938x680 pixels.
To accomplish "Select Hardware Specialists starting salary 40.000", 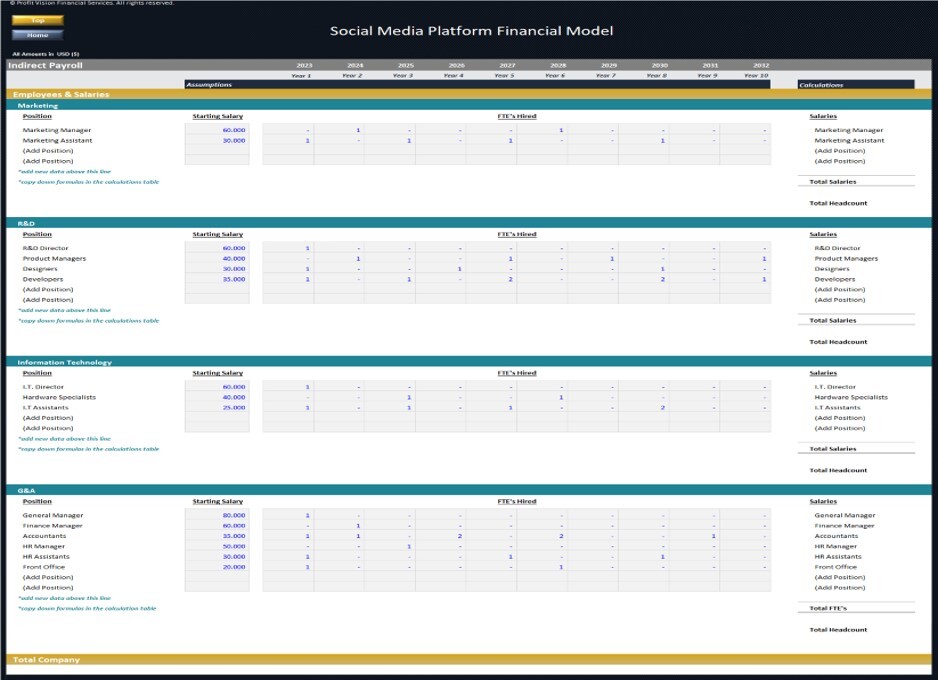I will (217, 397).
